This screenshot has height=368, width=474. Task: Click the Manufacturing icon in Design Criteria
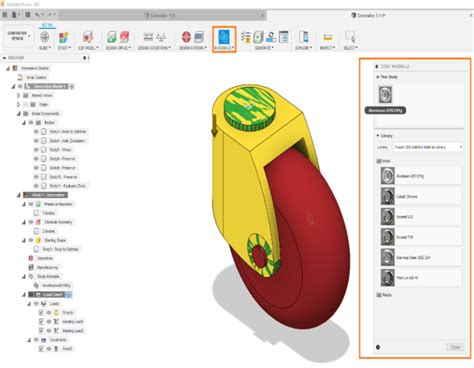[199, 37]
